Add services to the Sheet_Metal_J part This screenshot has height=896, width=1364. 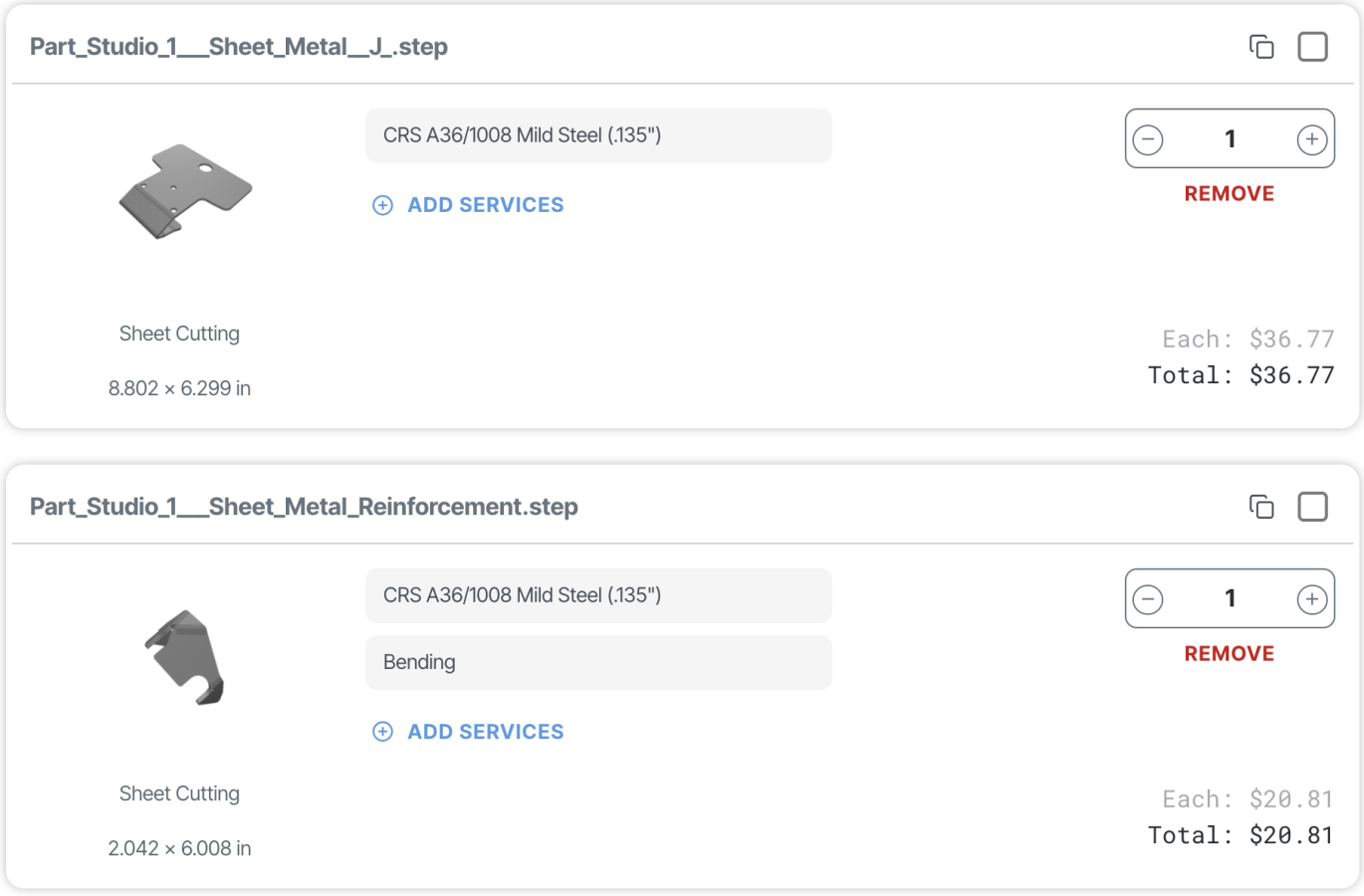click(x=485, y=205)
